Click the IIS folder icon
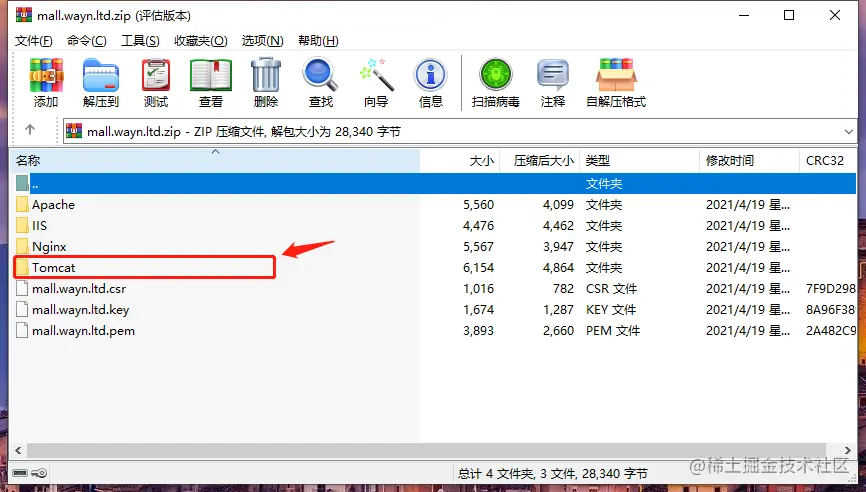Image resolution: width=866 pixels, height=492 pixels. point(22,226)
